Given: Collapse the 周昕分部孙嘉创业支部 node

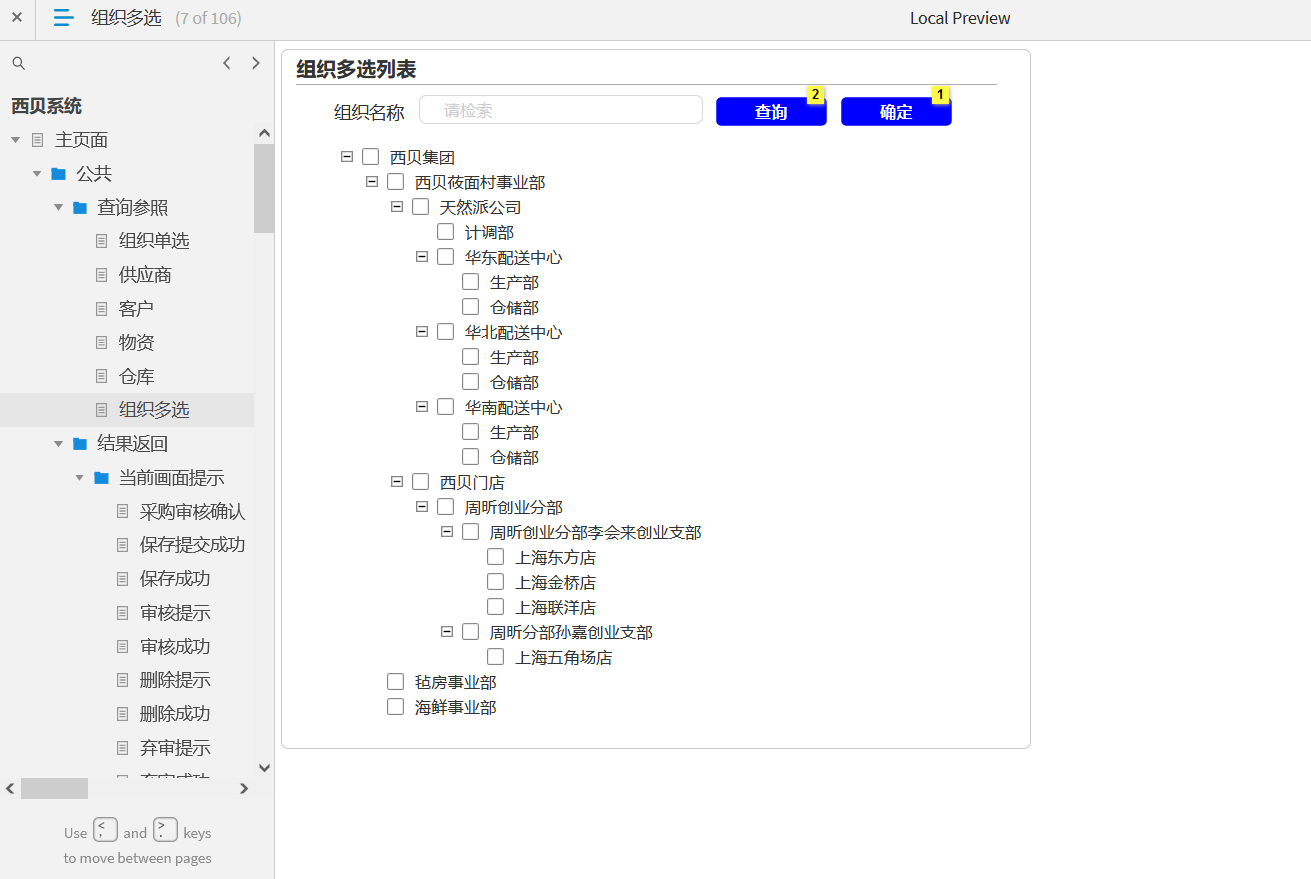Looking at the screenshot, I should click(x=447, y=631).
